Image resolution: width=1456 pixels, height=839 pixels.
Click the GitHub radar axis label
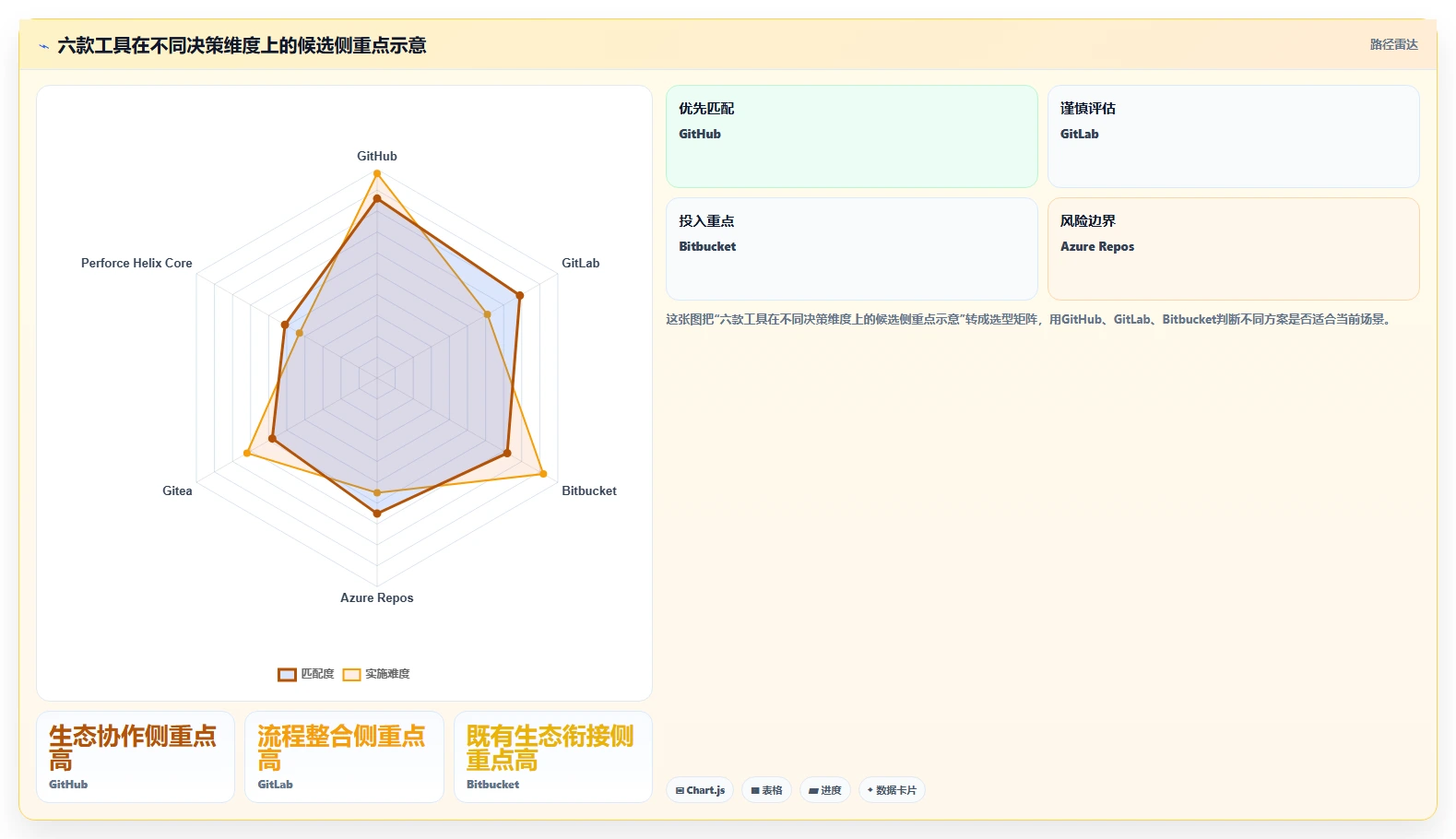click(x=377, y=156)
